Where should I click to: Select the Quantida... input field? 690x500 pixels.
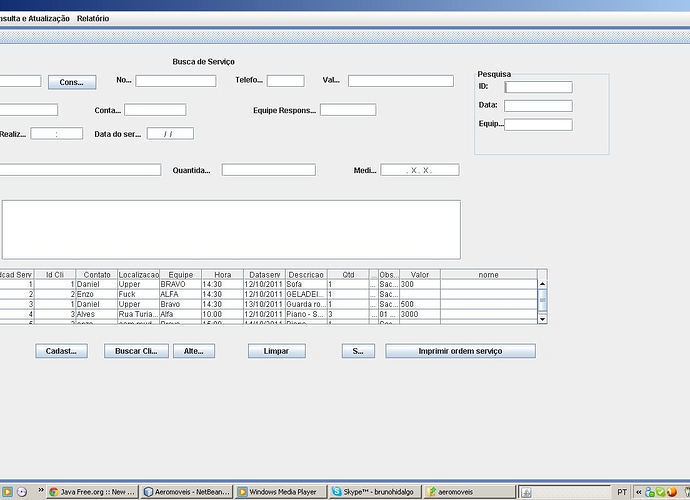(268, 170)
